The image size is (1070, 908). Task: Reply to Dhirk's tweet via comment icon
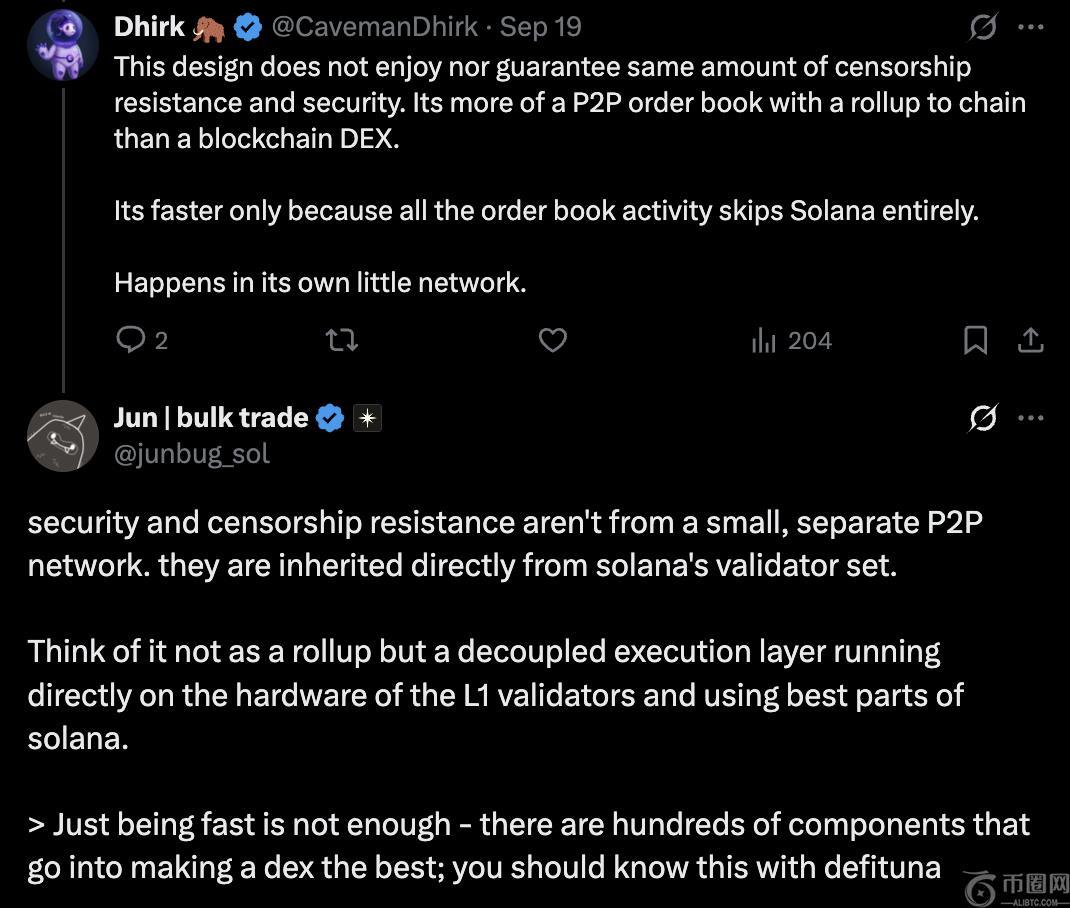tap(132, 341)
